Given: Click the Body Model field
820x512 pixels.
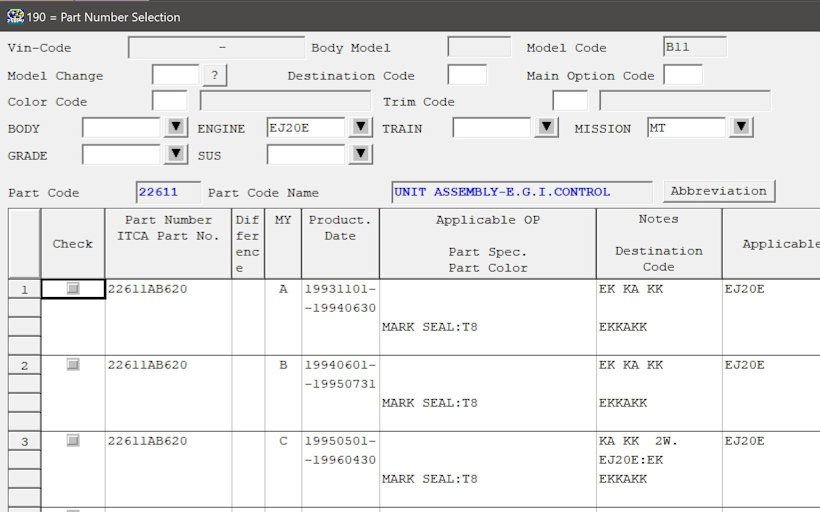Looking at the screenshot, I should coord(479,47).
